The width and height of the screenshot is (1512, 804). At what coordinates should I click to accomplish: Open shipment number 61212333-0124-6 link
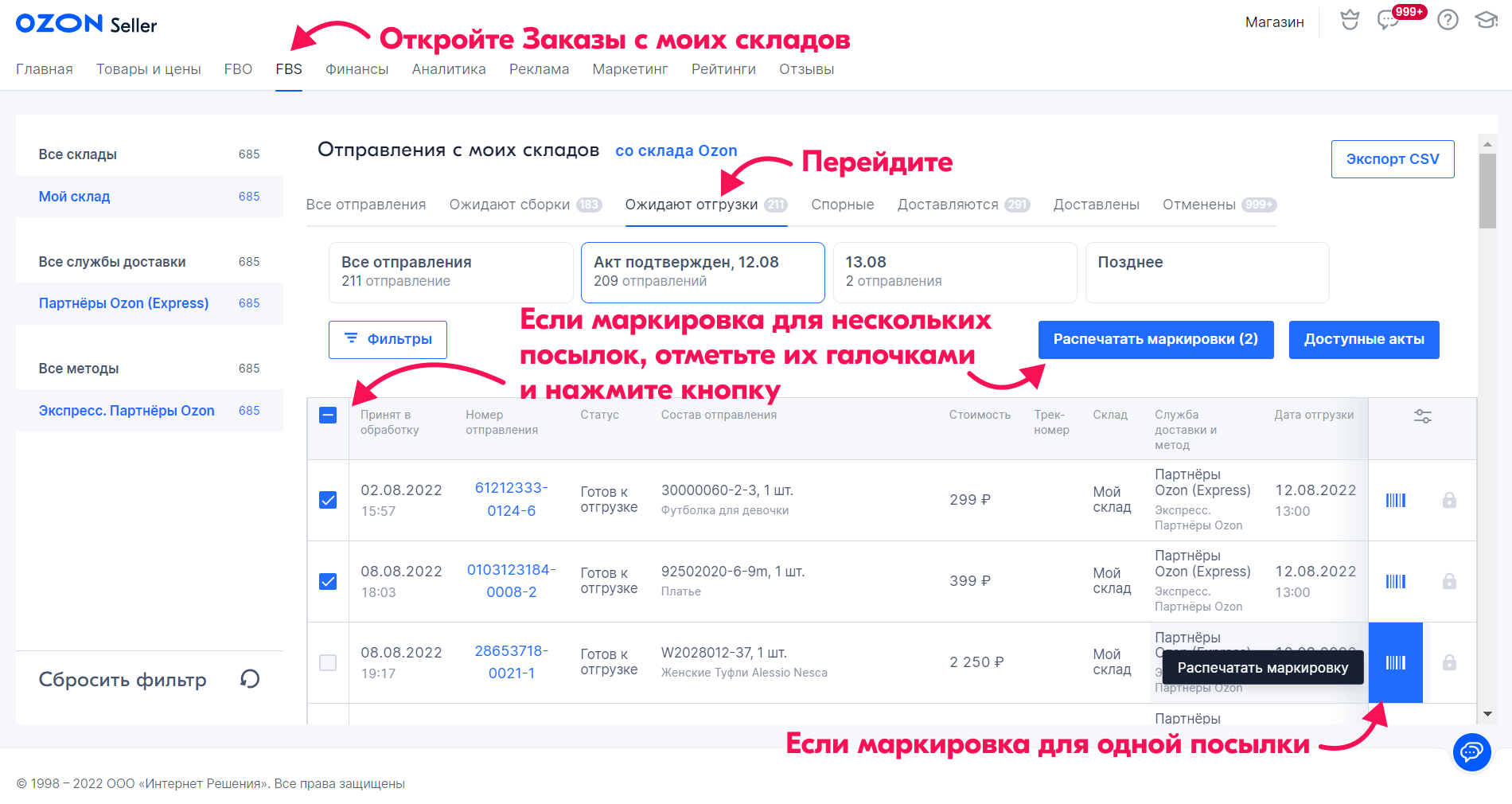(511, 499)
